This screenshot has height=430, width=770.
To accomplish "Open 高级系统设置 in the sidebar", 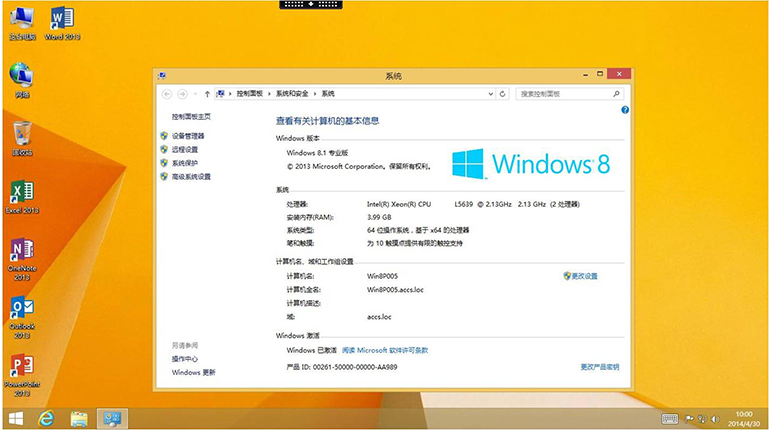I will pos(191,177).
